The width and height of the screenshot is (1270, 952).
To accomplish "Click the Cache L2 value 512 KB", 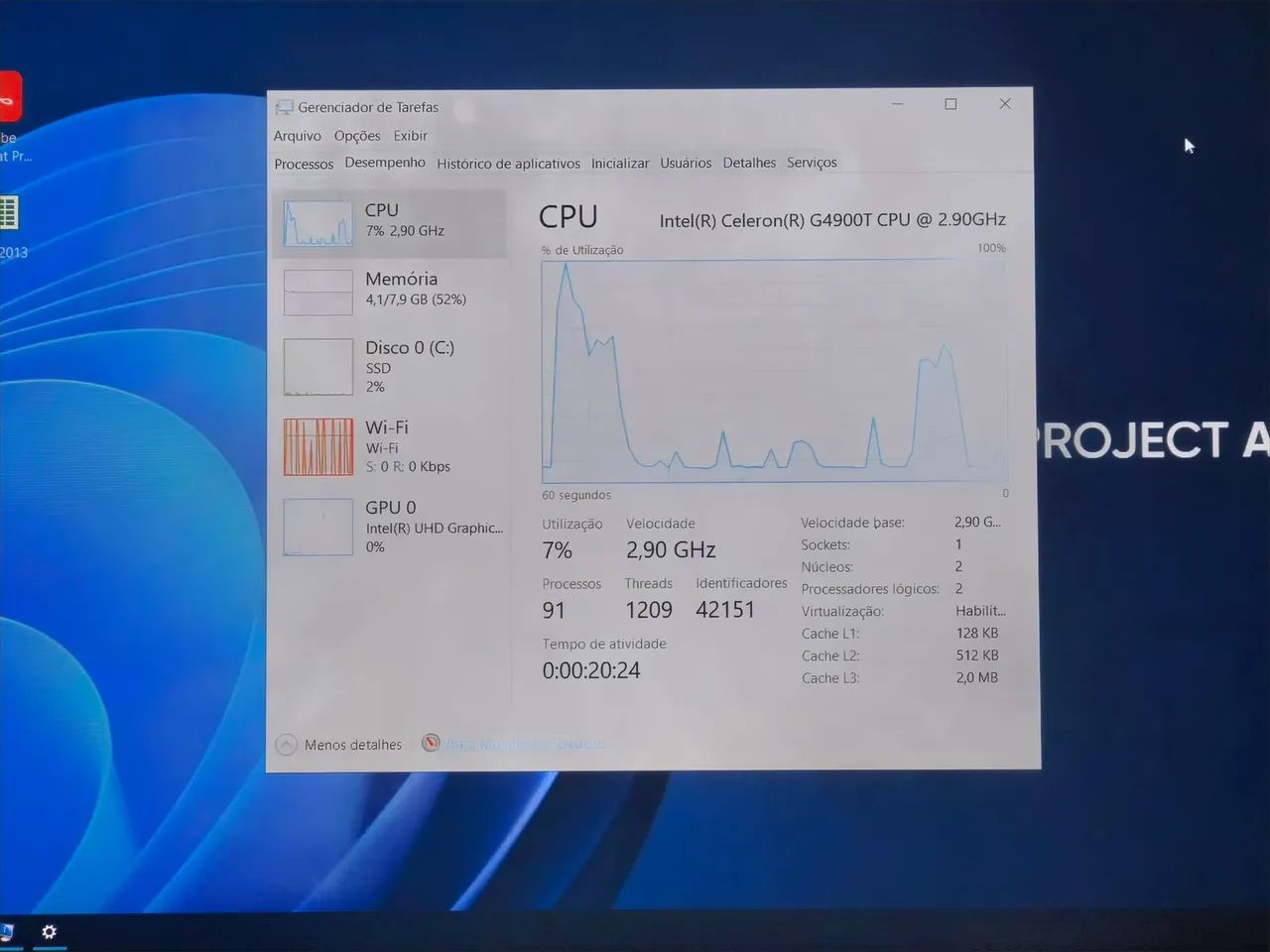I will click(977, 655).
